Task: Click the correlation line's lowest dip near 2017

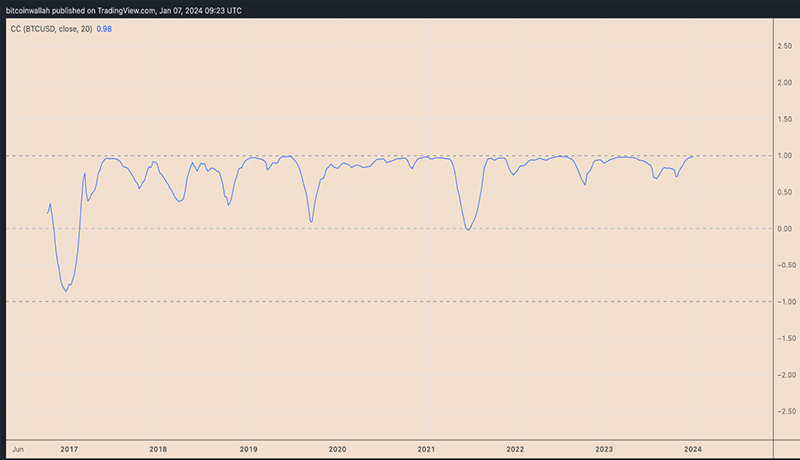Action: point(66,291)
